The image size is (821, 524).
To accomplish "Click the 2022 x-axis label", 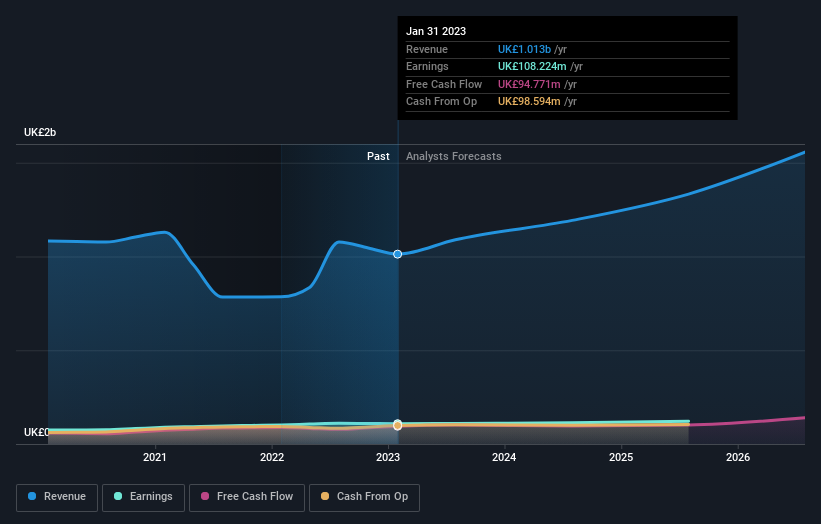I will point(272,457).
